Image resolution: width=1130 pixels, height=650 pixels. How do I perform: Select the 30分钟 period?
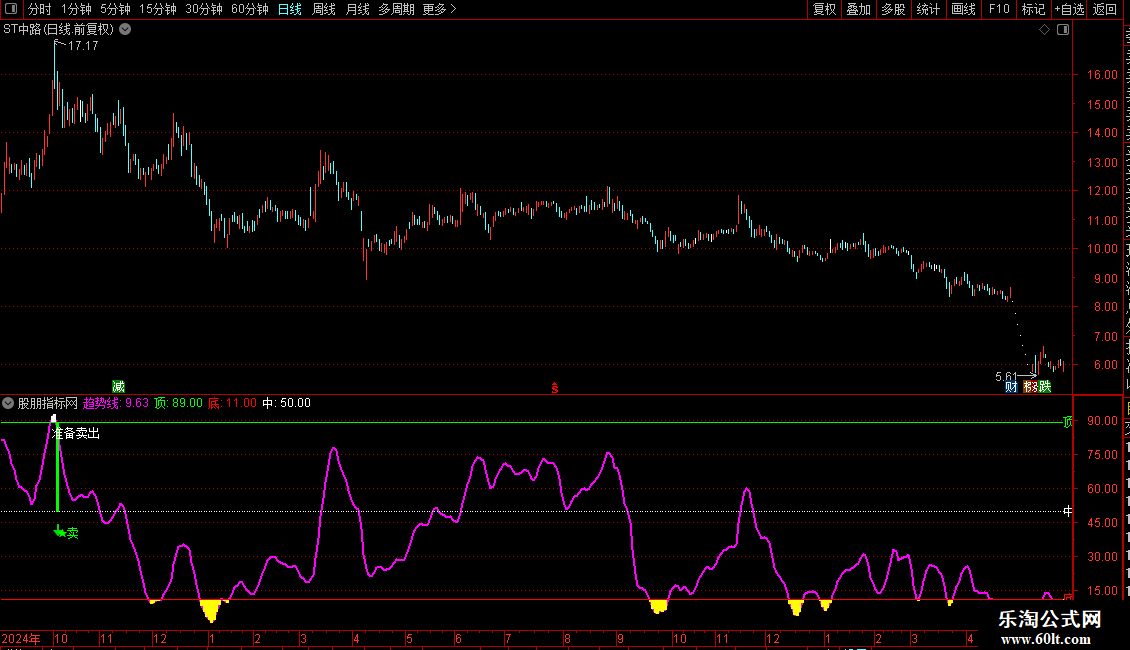204,9
